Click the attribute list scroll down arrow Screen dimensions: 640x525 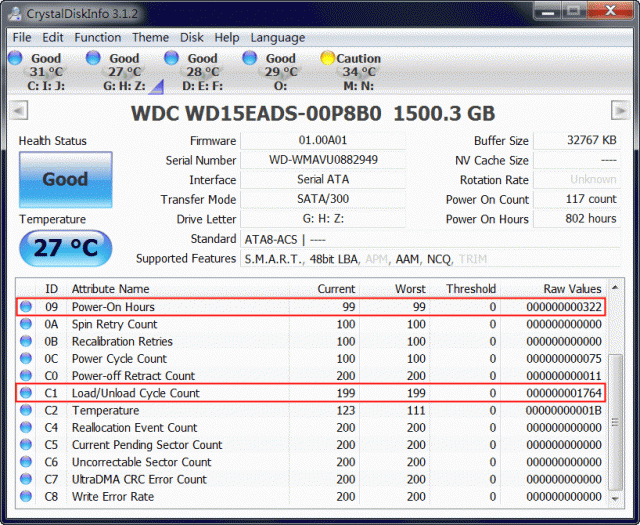(x=615, y=498)
